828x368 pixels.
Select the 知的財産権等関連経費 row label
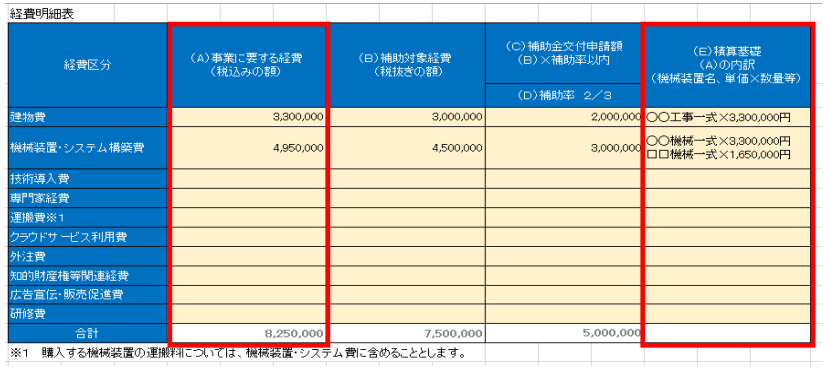click(88, 276)
